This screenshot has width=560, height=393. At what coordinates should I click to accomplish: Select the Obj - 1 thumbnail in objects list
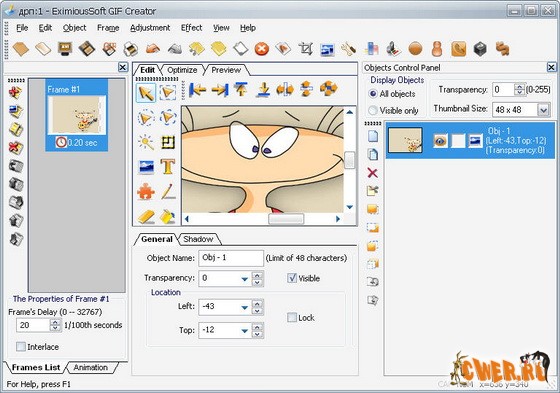405,140
